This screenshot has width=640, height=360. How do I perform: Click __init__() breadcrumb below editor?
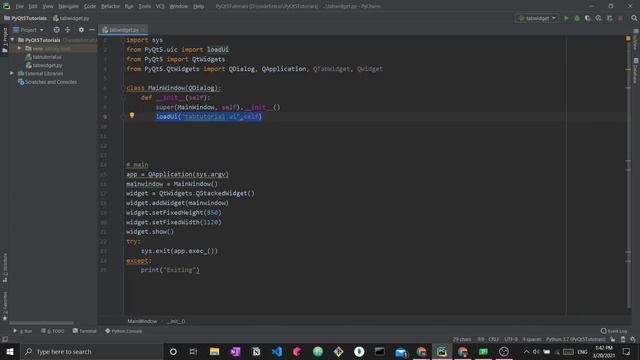(176, 321)
